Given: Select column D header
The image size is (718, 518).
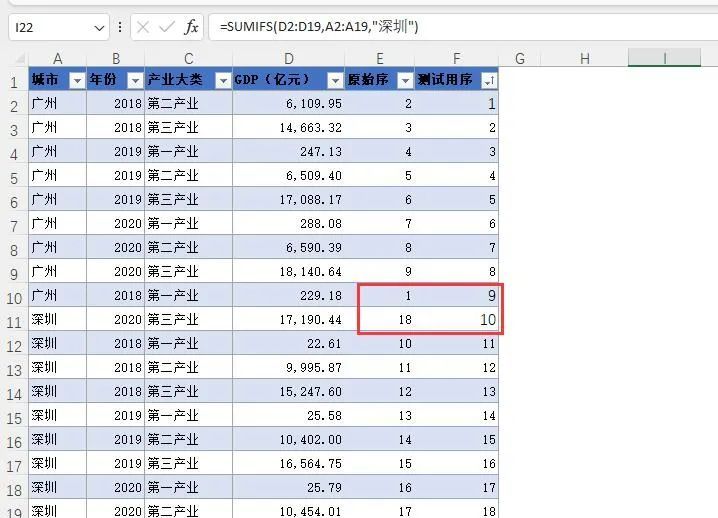Looking at the screenshot, I should [x=289, y=59].
